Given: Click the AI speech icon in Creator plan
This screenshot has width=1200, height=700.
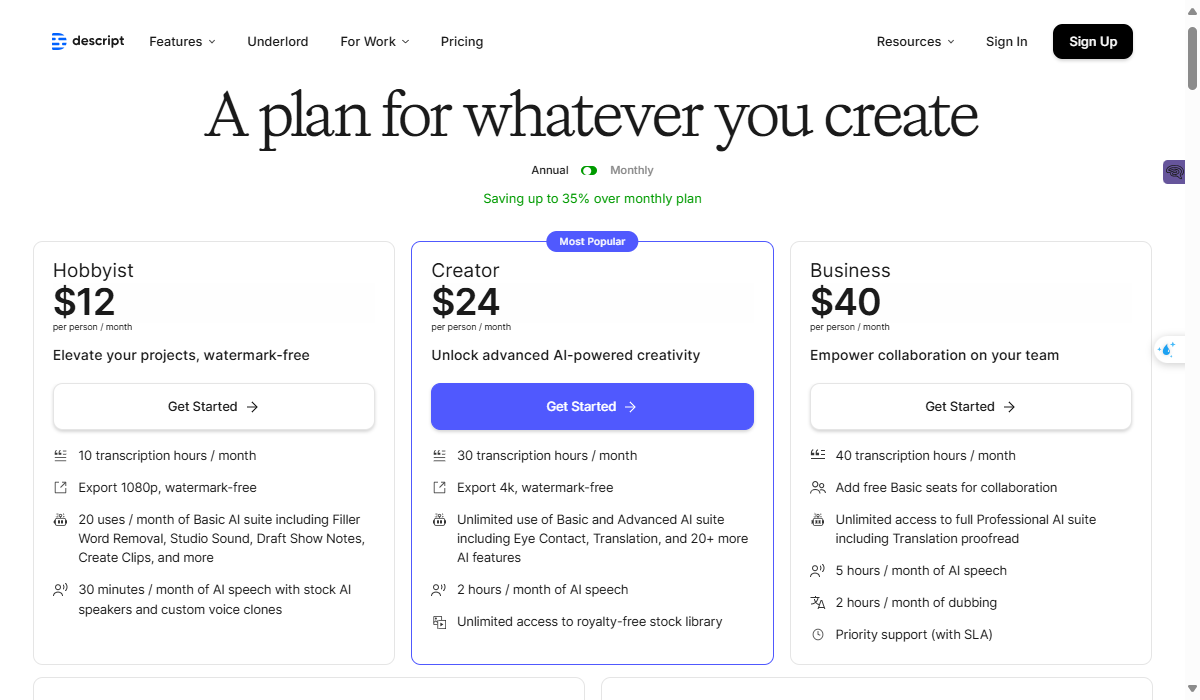Looking at the screenshot, I should point(439,590).
